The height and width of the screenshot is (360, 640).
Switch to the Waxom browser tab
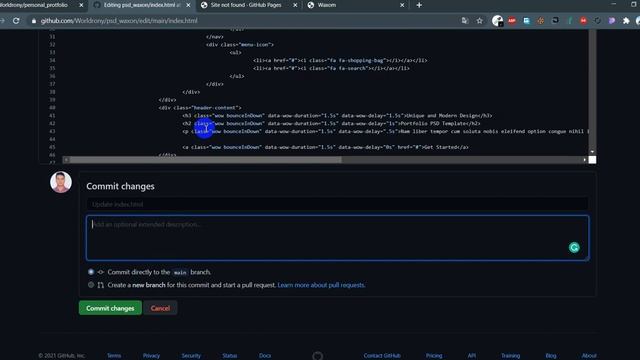click(327, 5)
